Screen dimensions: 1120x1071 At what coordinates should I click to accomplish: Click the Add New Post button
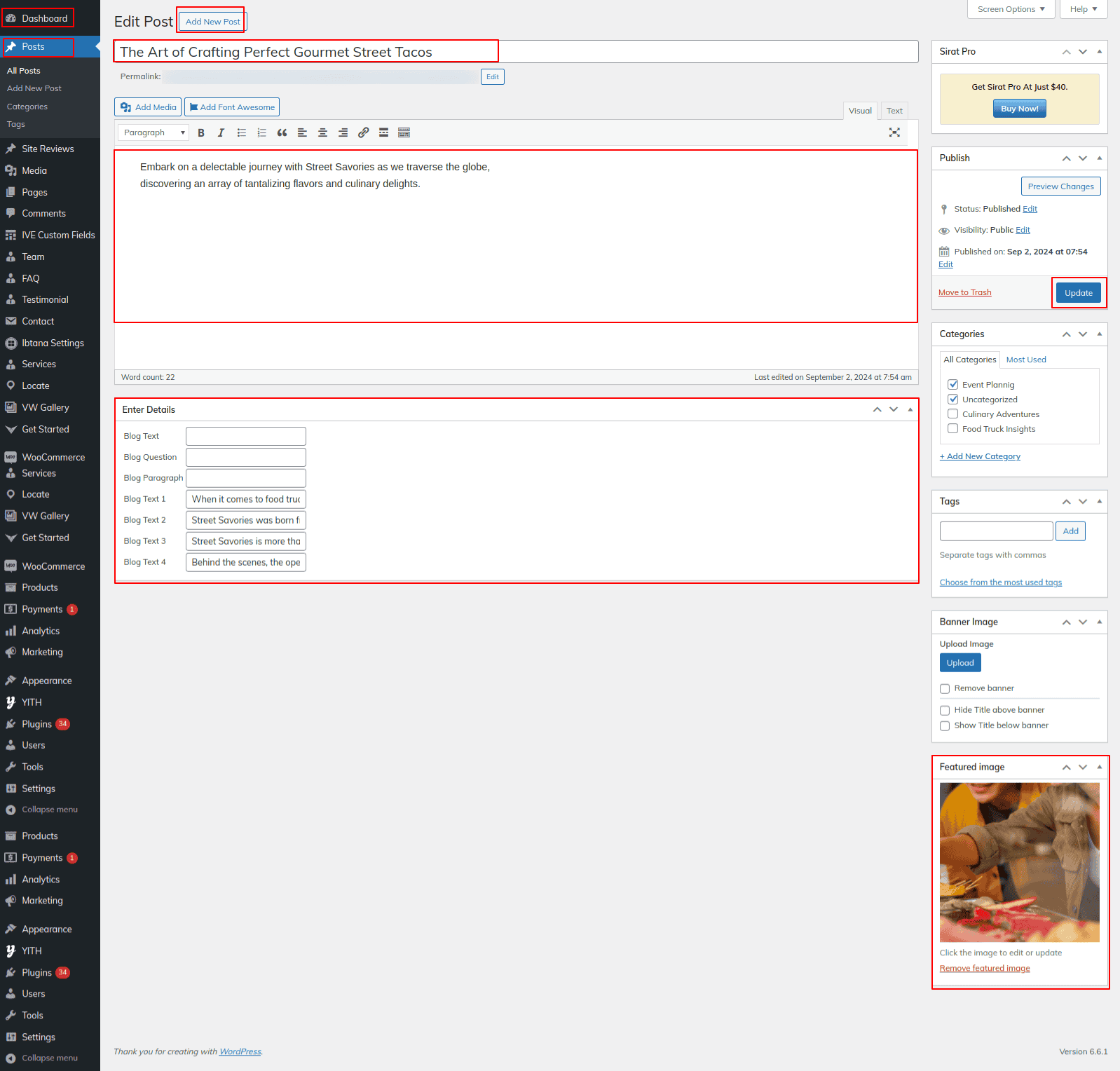click(x=213, y=22)
